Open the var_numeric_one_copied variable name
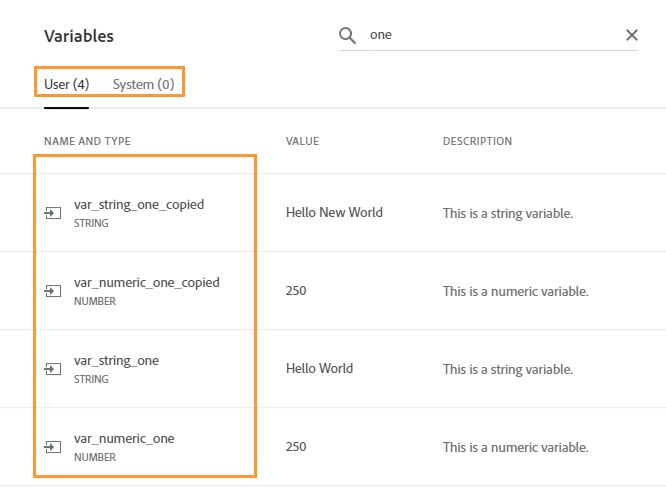Screen dimensions: 666x499 [147, 282]
